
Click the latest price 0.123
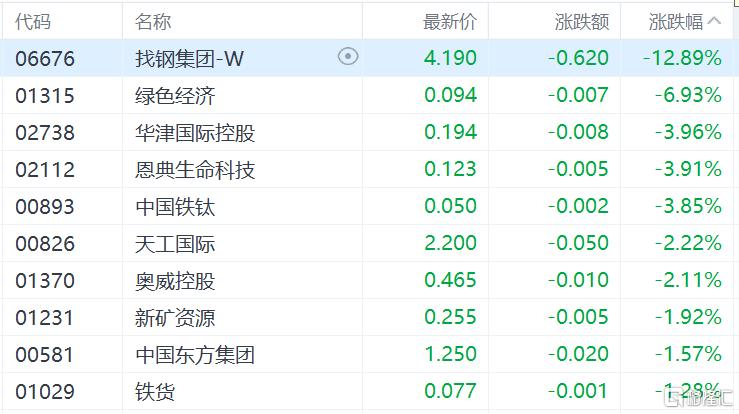pyautogui.click(x=451, y=169)
